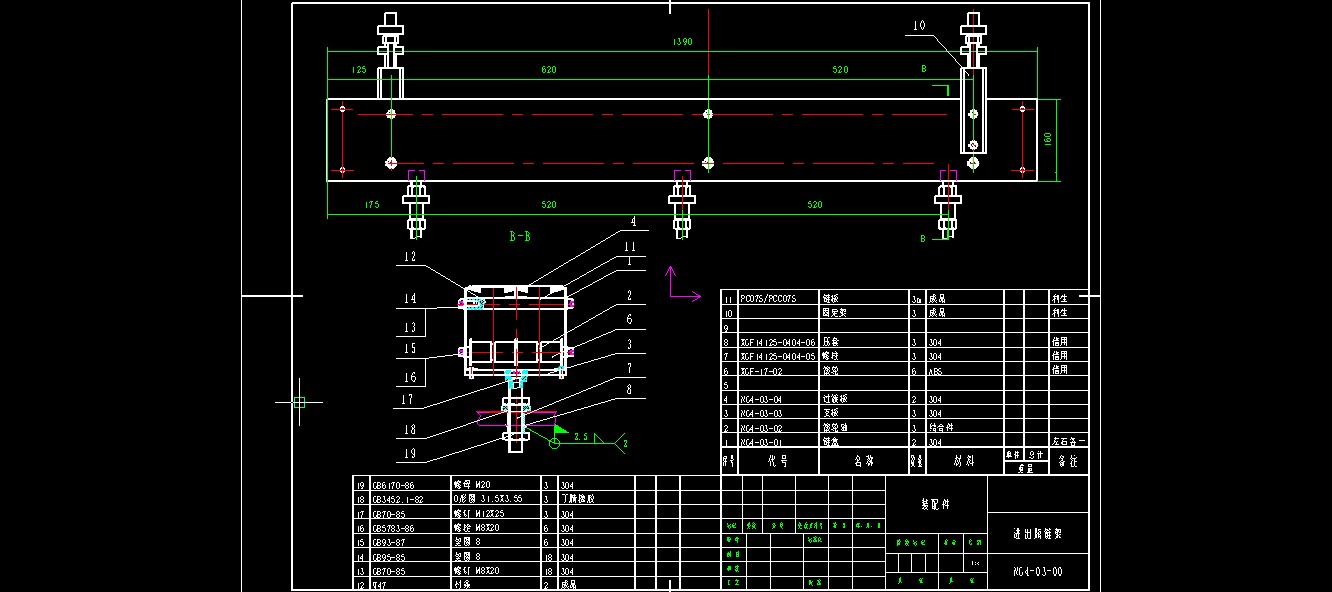Select the XCF14125-0404-06 code cell
1332x592 pixels.
(x=777, y=342)
